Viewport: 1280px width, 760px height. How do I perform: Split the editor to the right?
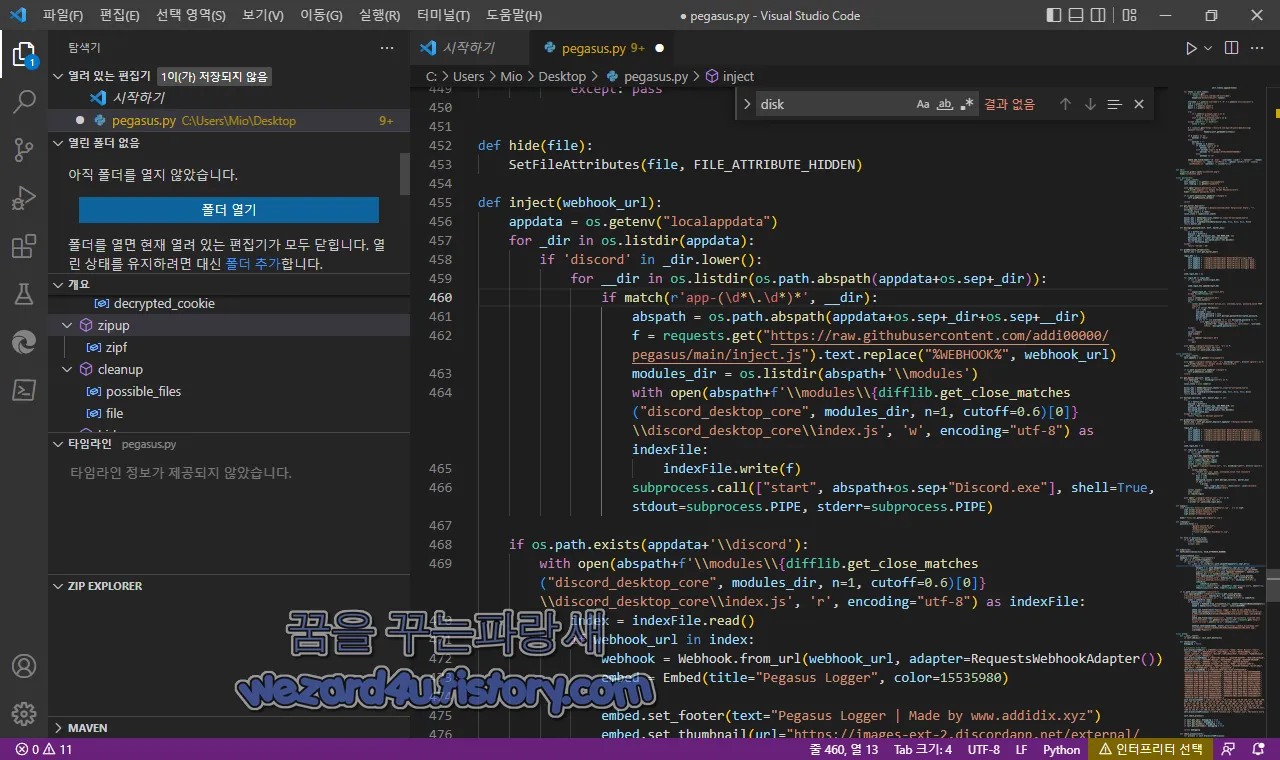(1231, 48)
